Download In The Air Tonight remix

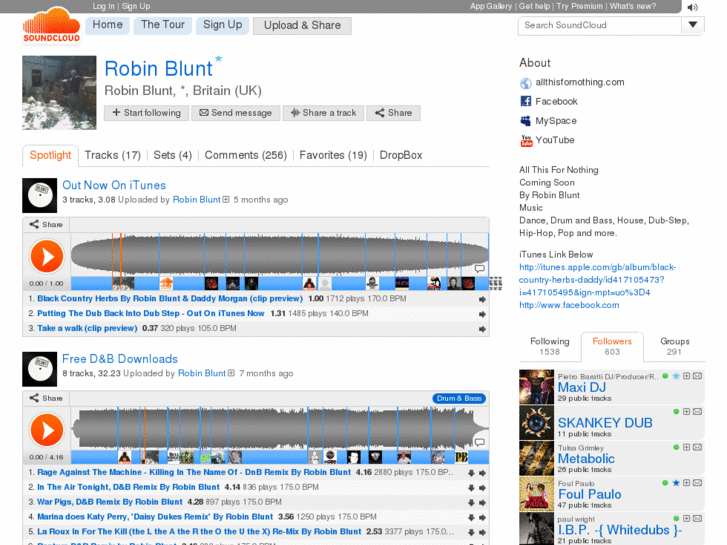click(471, 488)
